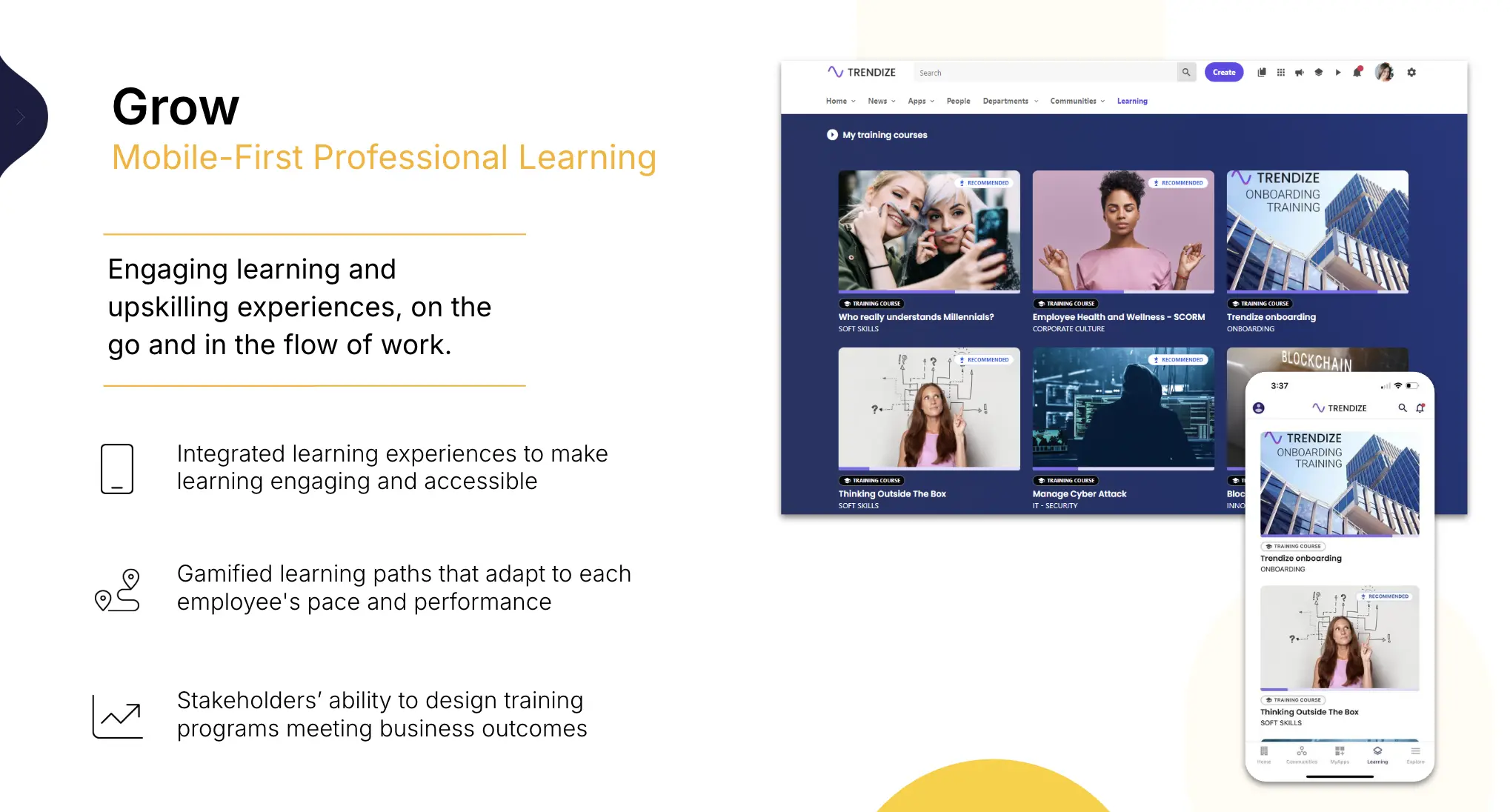Click ONBOARDING label under the desktop Trendize onboarding course

click(x=1251, y=329)
